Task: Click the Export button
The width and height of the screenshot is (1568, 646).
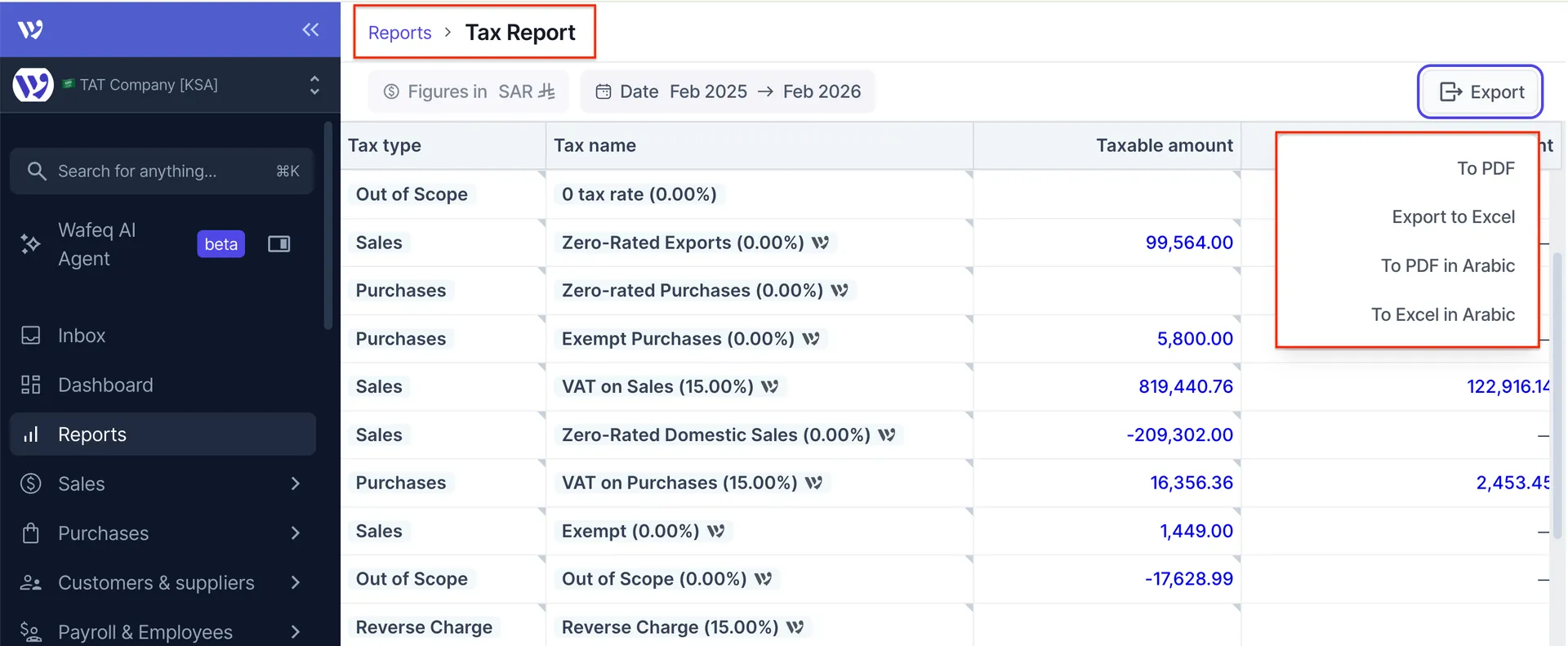Action: coord(1480,91)
